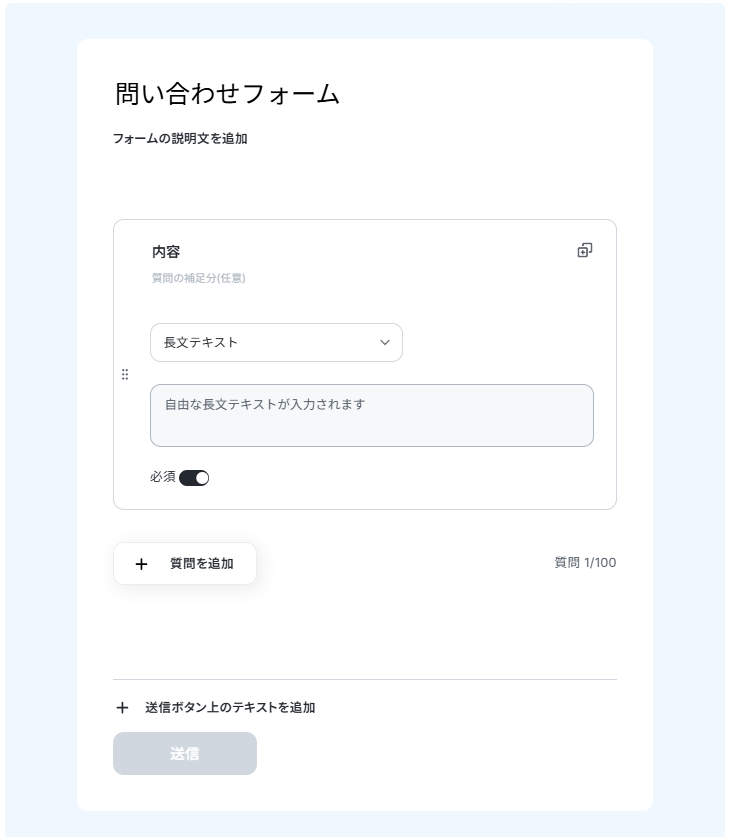Click the 質問の補足分(任意) supplement field
The width and height of the screenshot is (744, 837).
[x=199, y=278]
